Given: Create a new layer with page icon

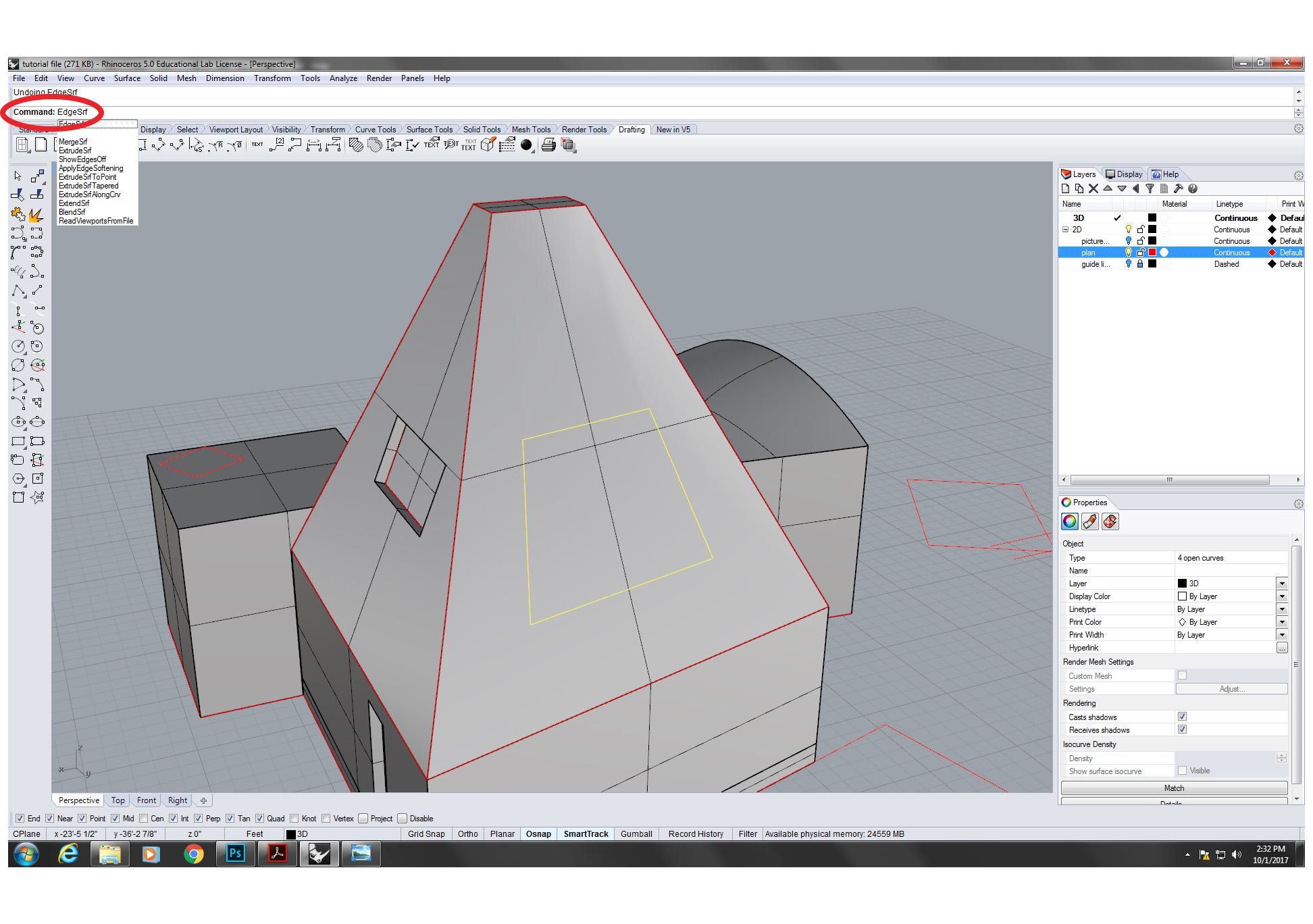Looking at the screenshot, I should pos(1066,189).
